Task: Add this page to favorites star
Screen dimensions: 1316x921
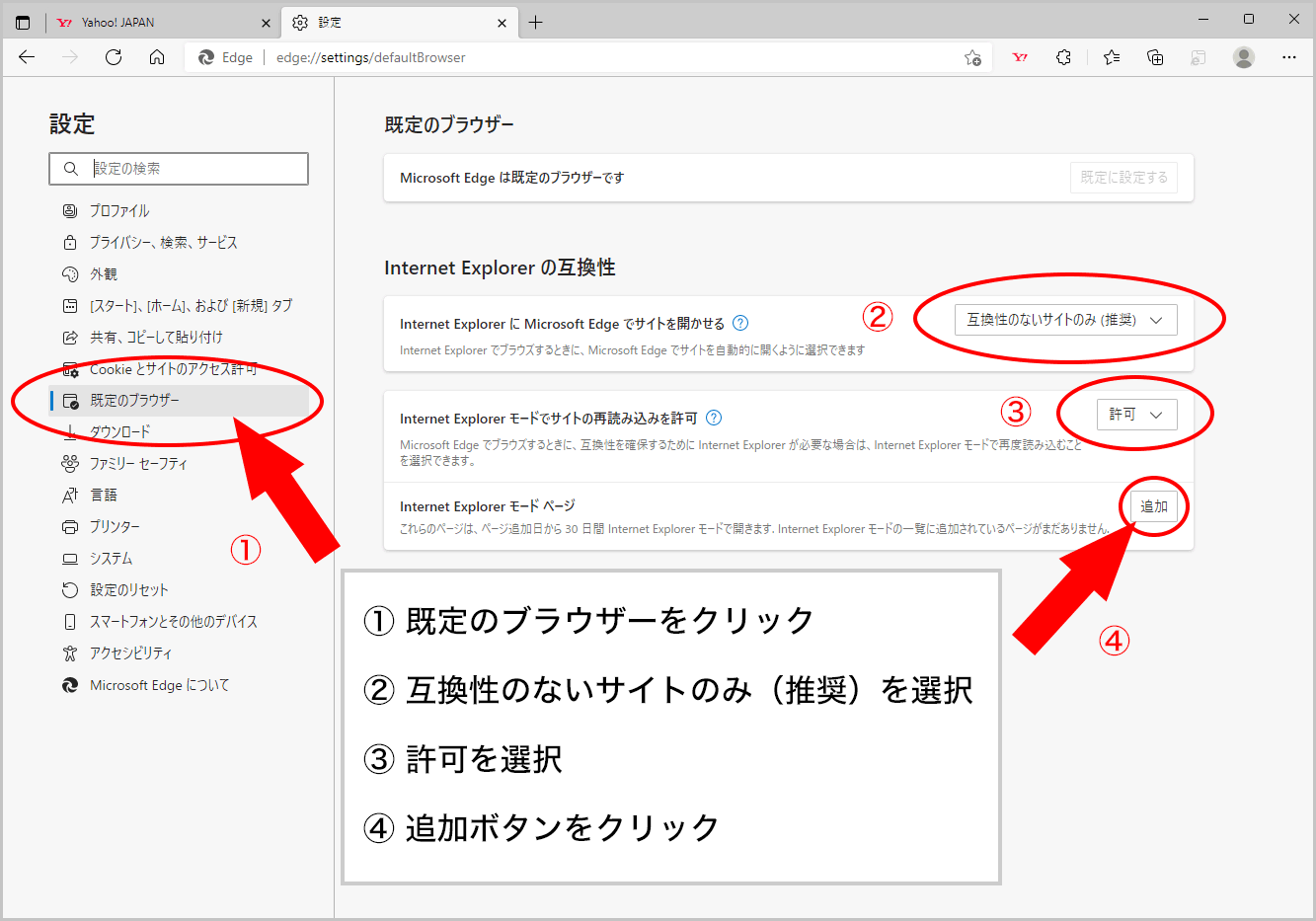Action: pos(972,57)
